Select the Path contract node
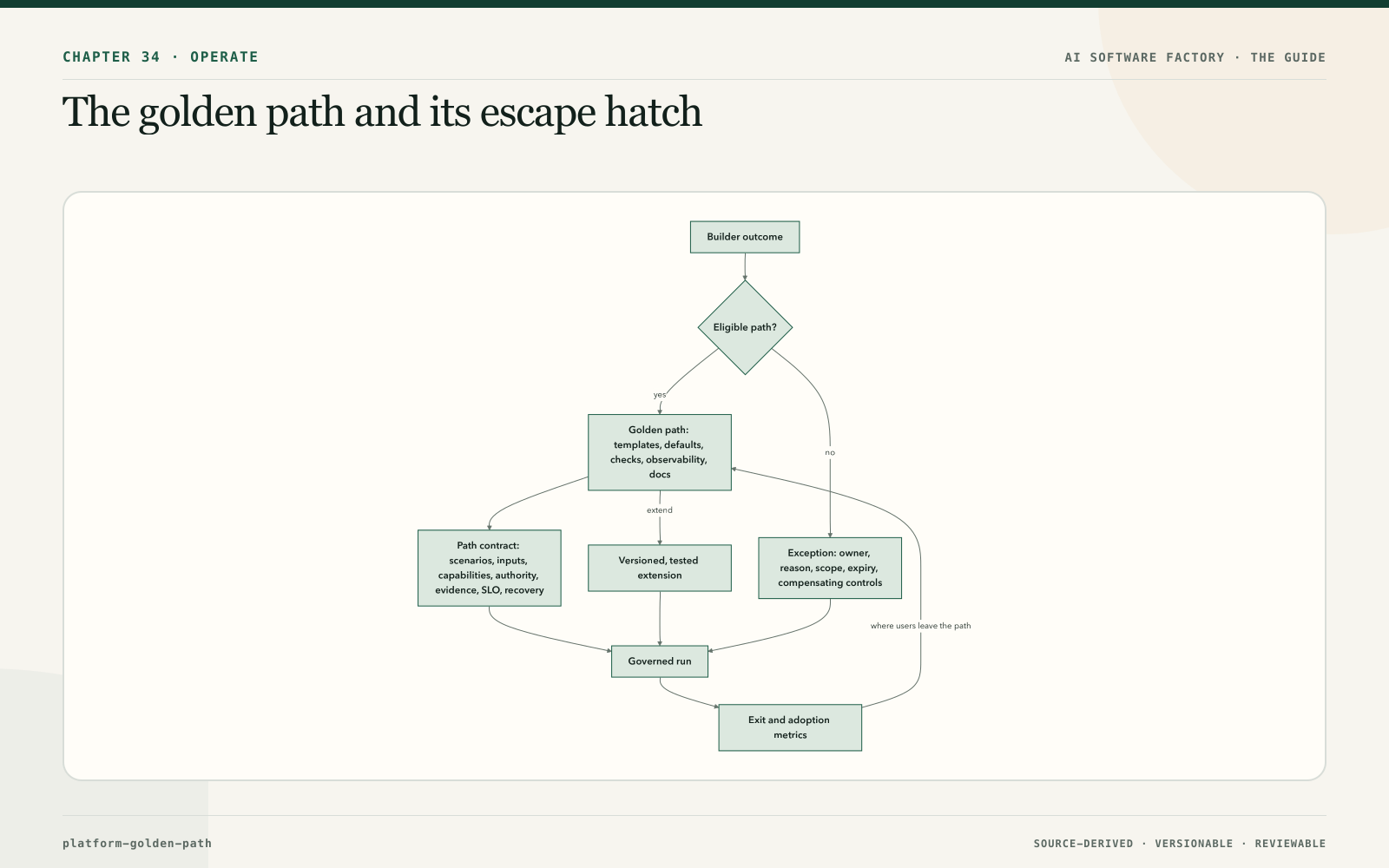The width and height of the screenshot is (1389, 868). tap(490, 568)
